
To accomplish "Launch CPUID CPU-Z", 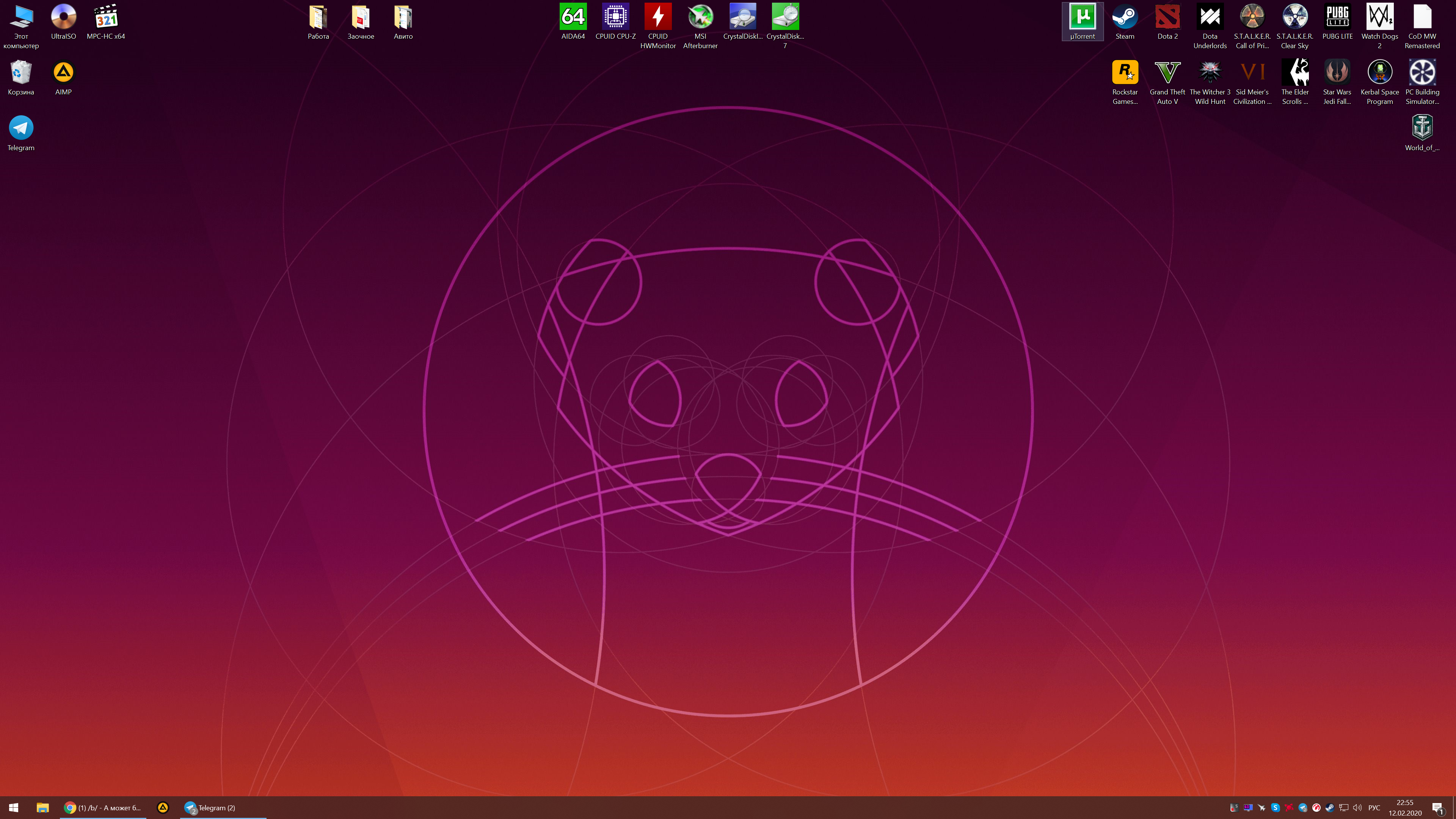I will click(615, 22).
